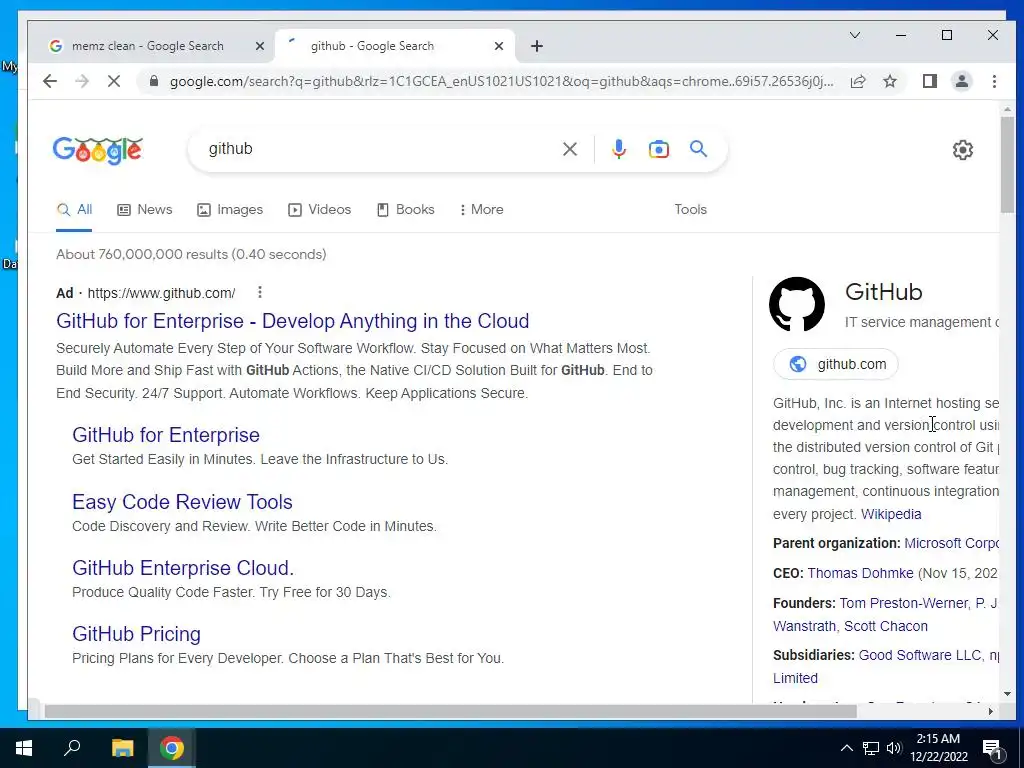Click the horizontal scrollbar thumb
The width and height of the screenshot is (1024, 768).
coord(451,712)
